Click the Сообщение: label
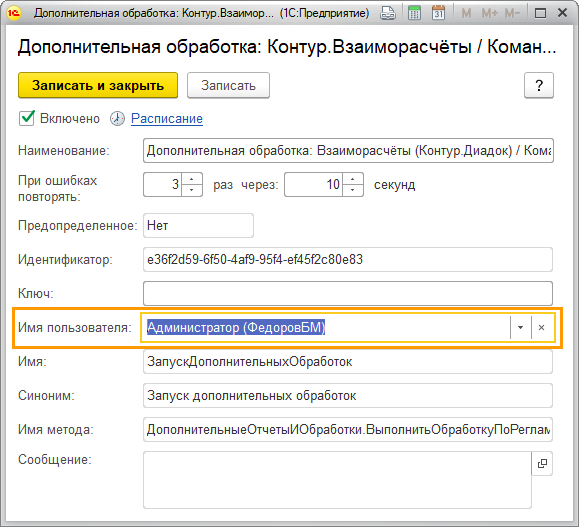This screenshot has height=527, width=579. [55, 460]
